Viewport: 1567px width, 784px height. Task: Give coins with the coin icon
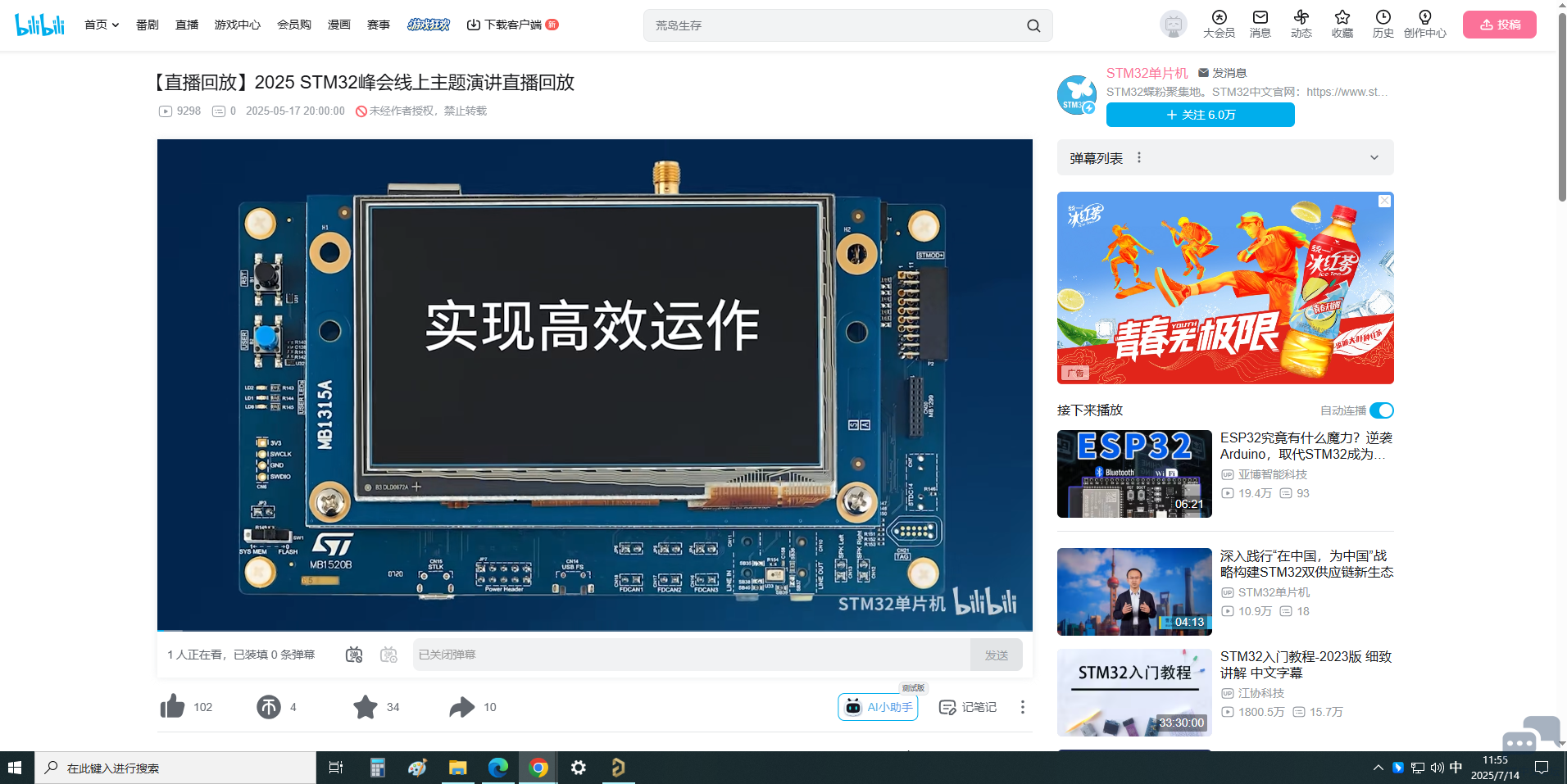pyautogui.click(x=268, y=706)
